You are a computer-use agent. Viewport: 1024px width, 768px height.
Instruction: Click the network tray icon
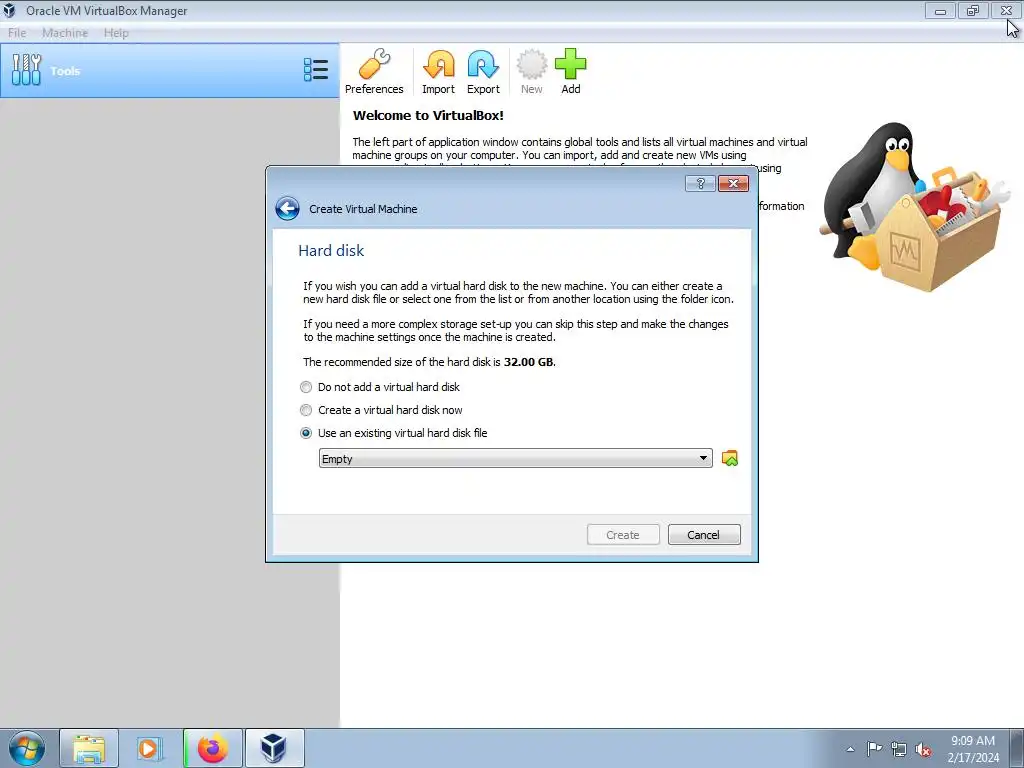pos(899,749)
